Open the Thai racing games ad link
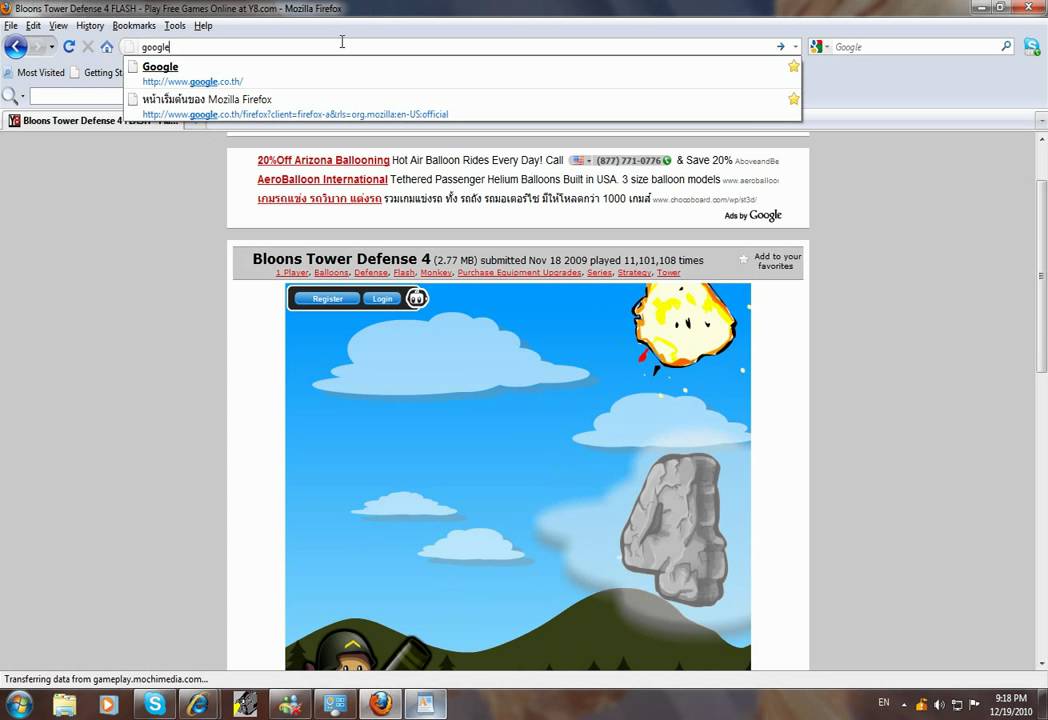This screenshot has height=720, width=1048. click(319, 199)
